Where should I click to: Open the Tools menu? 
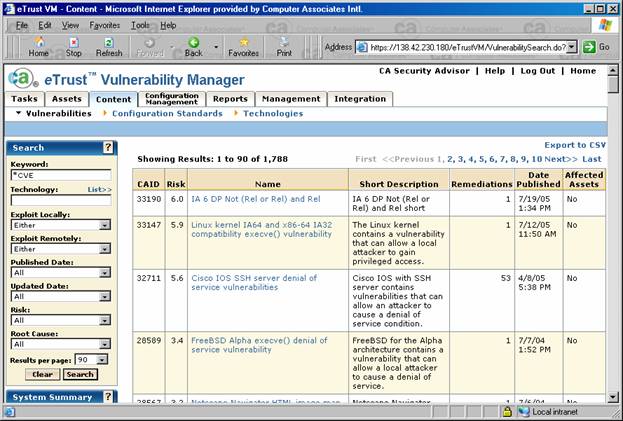(141, 24)
